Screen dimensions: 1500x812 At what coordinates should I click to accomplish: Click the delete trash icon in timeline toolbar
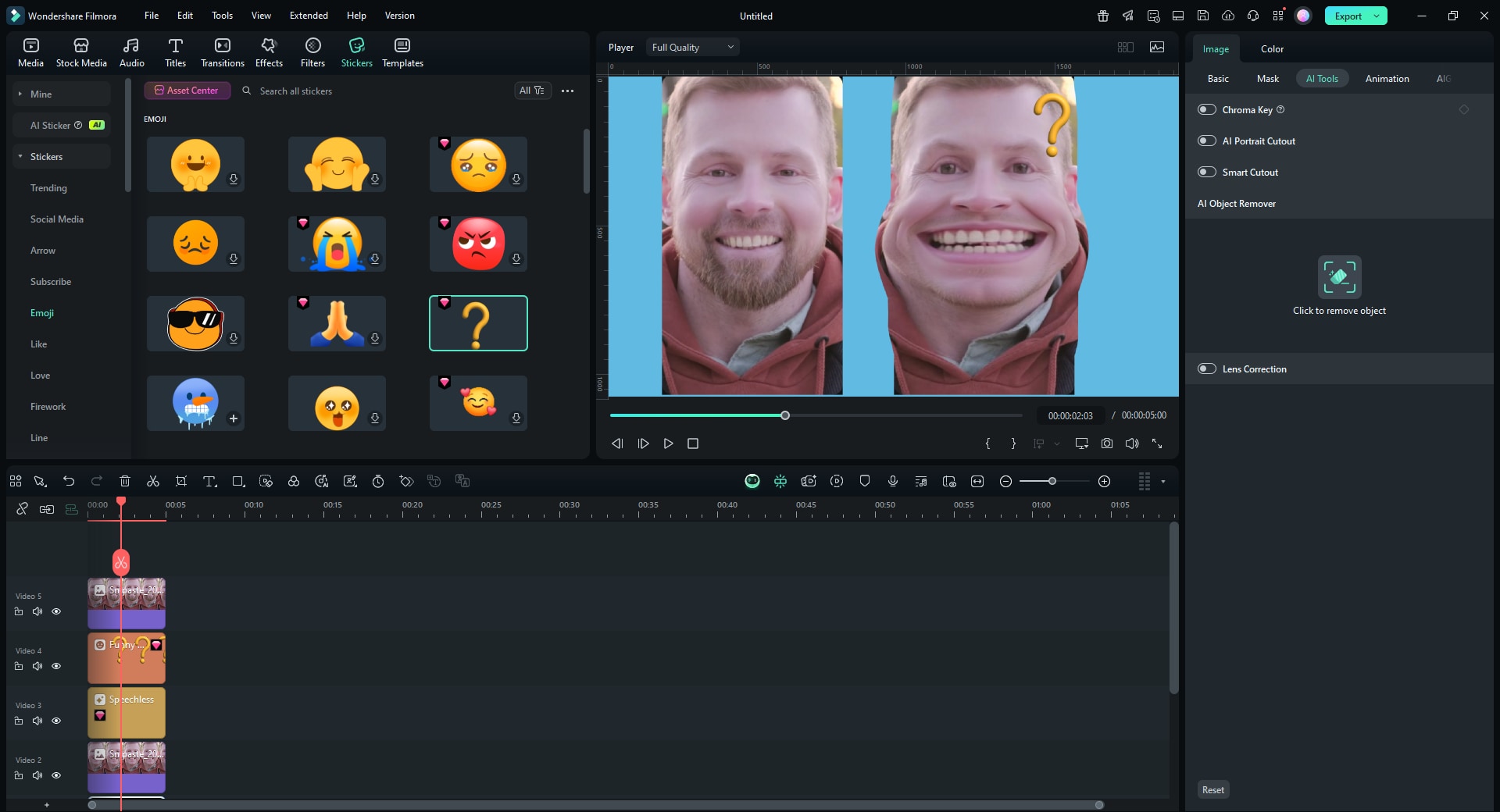(125, 481)
